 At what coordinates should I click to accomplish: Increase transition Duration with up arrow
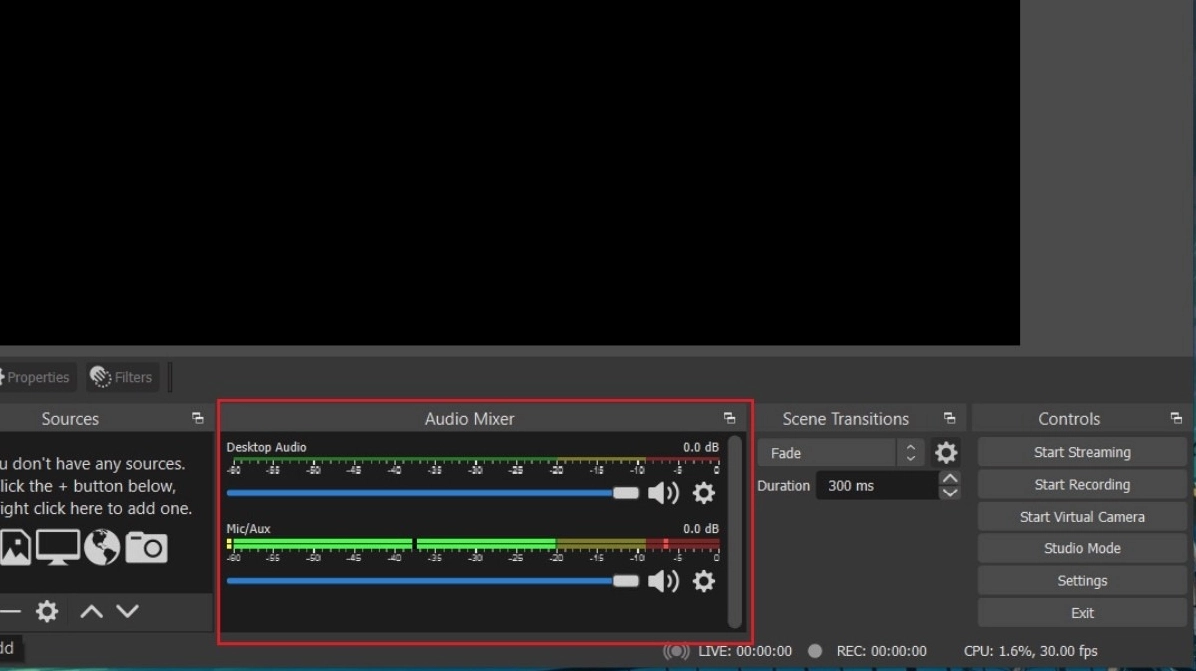(x=950, y=479)
